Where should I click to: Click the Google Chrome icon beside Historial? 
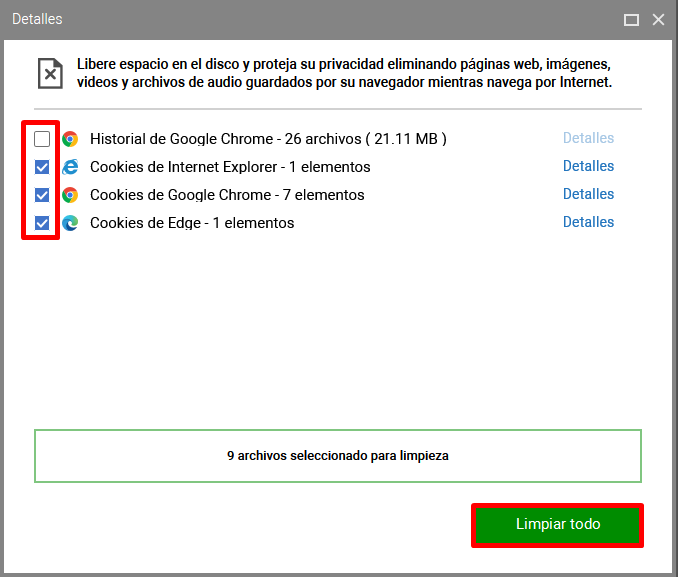click(70, 139)
